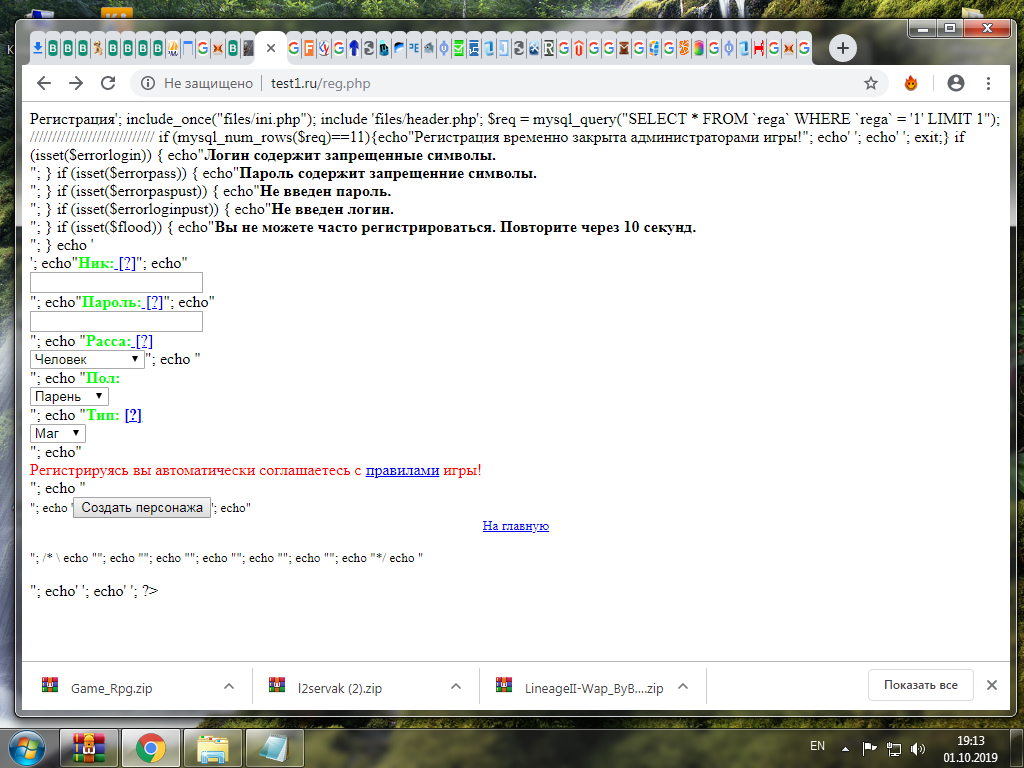The image size is (1024, 768).
Task: Bookmark this page with the star icon
Action: [870, 83]
